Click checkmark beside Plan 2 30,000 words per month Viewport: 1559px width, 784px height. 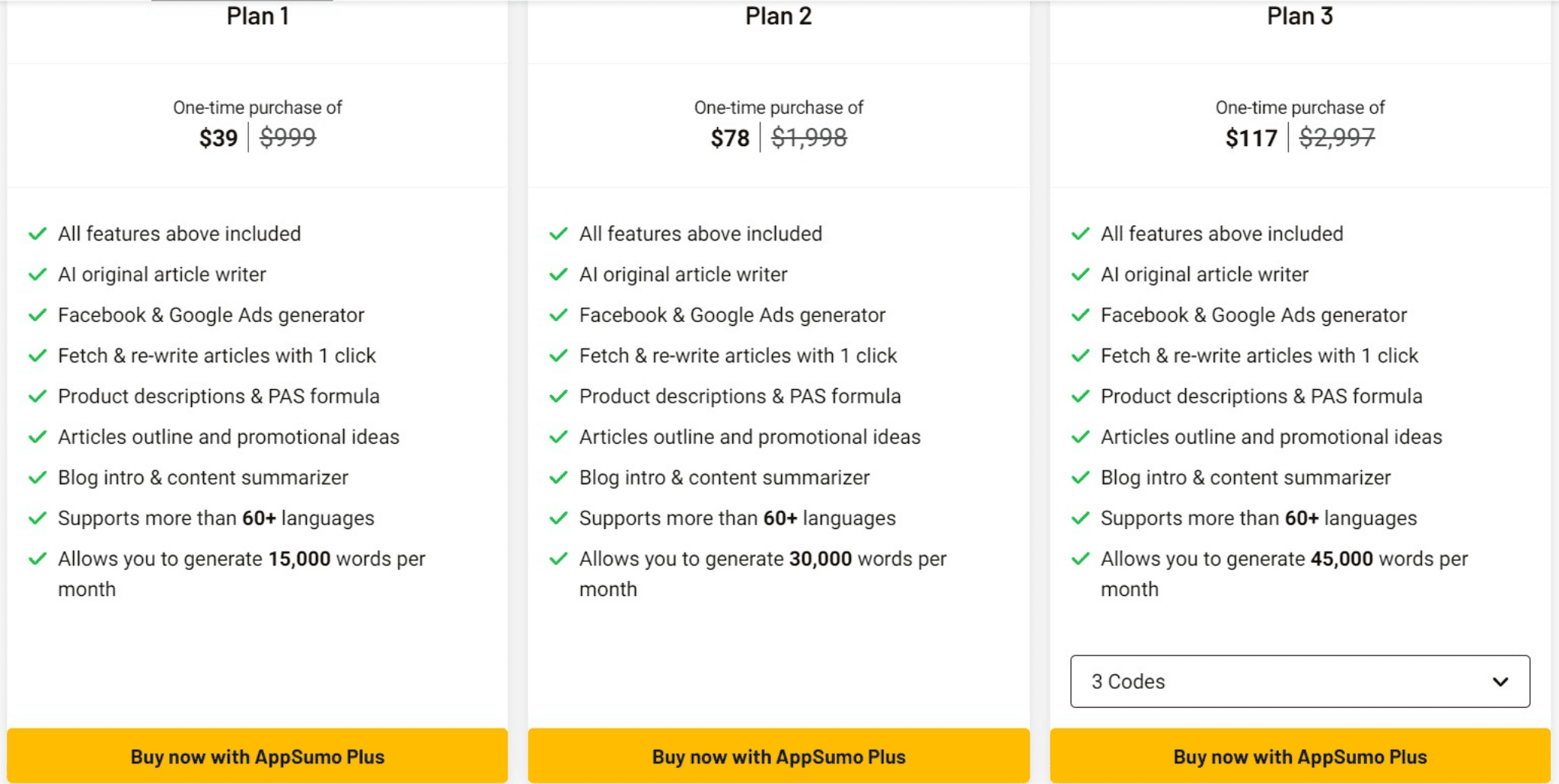[559, 559]
